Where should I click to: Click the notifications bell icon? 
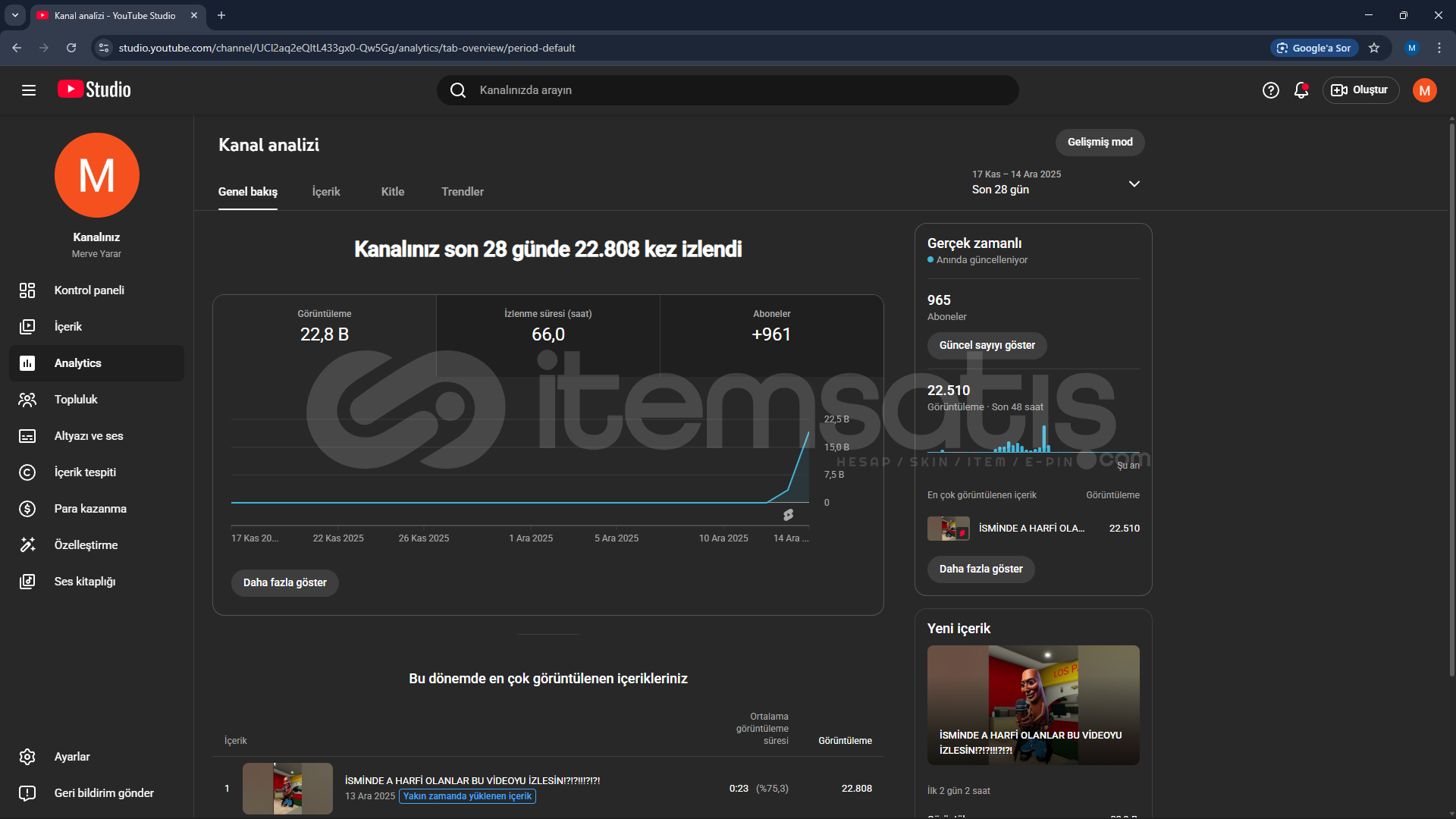pyautogui.click(x=1301, y=90)
